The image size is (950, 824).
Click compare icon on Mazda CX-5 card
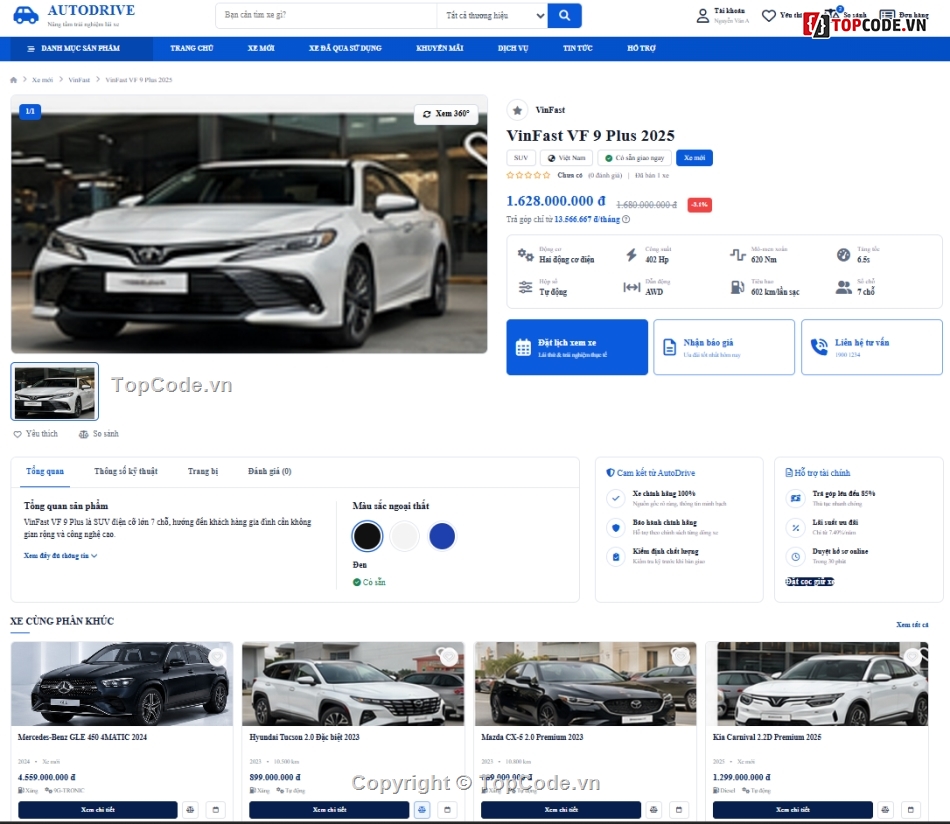coord(654,809)
